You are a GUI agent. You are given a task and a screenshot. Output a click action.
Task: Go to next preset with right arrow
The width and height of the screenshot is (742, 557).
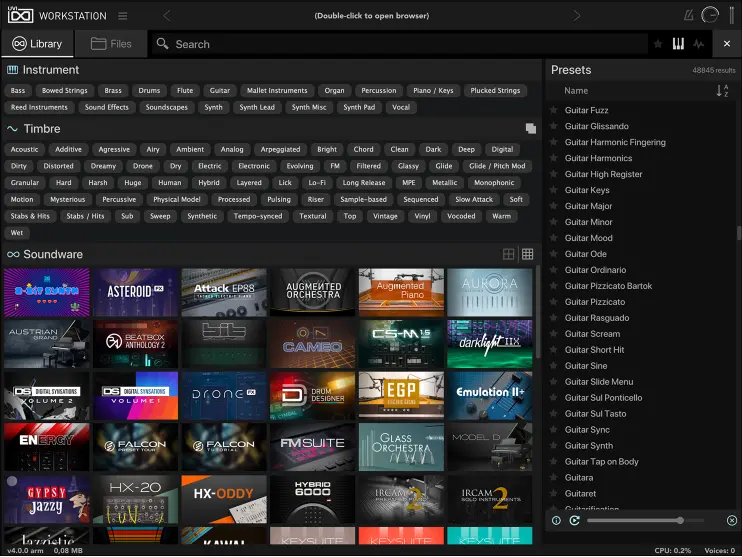577,16
